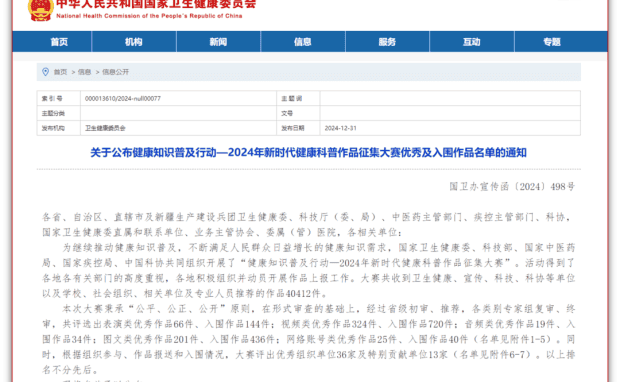Open the 机构 navigation tab
The width and height of the screenshot is (620, 382).
(134, 42)
